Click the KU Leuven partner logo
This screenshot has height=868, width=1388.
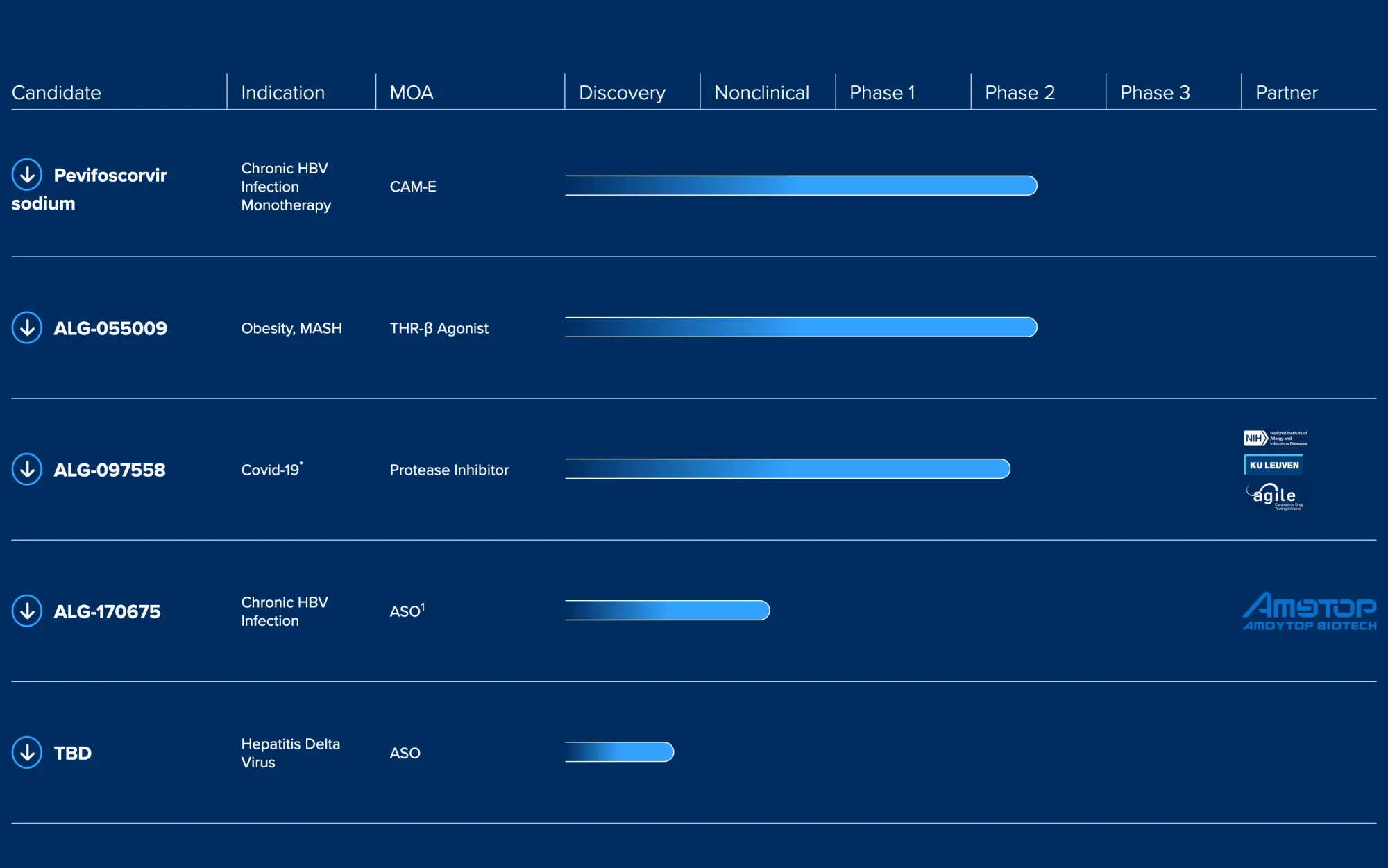1273,465
